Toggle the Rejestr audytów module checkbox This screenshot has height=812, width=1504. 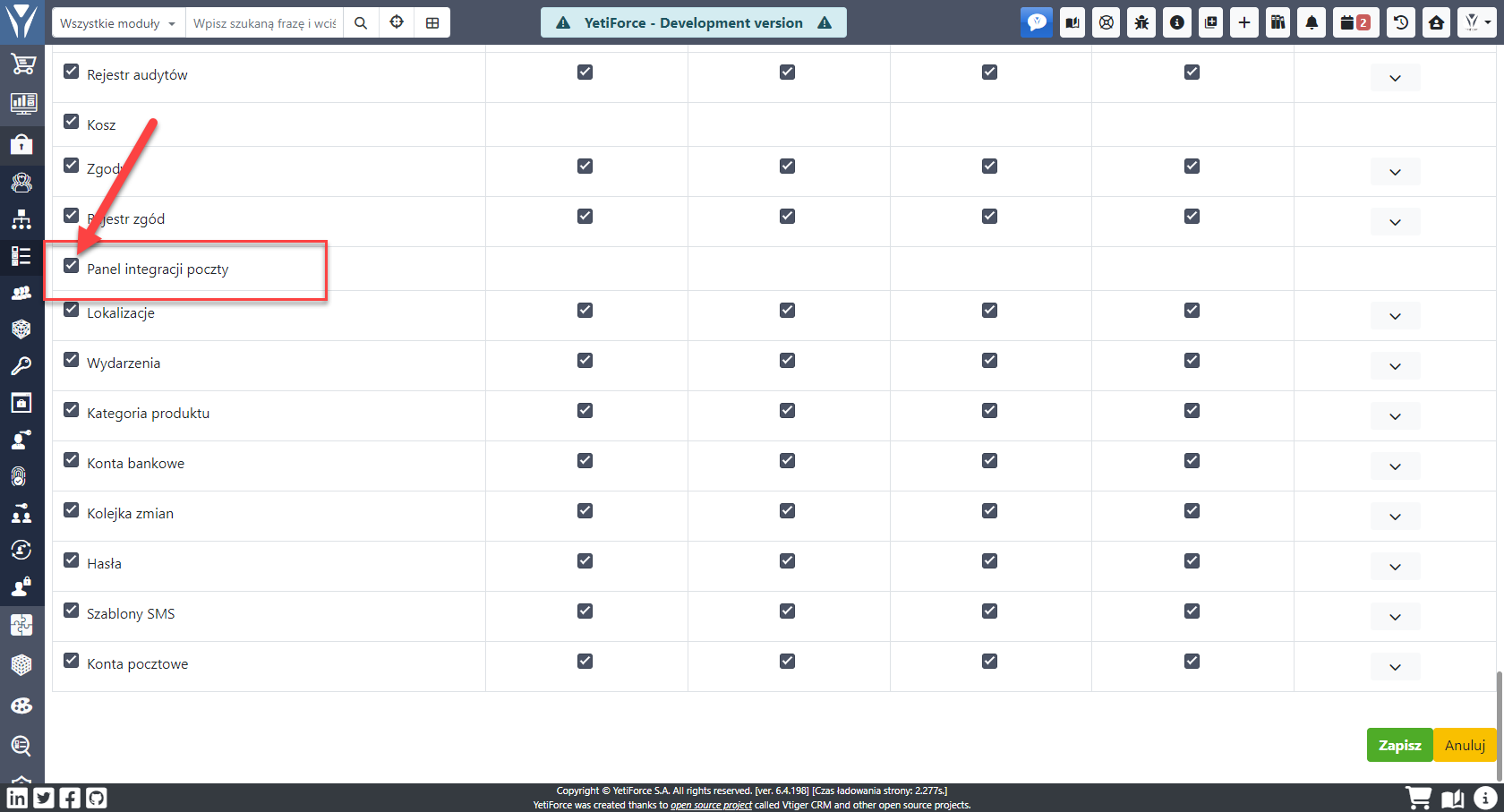[x=72, y=72]
